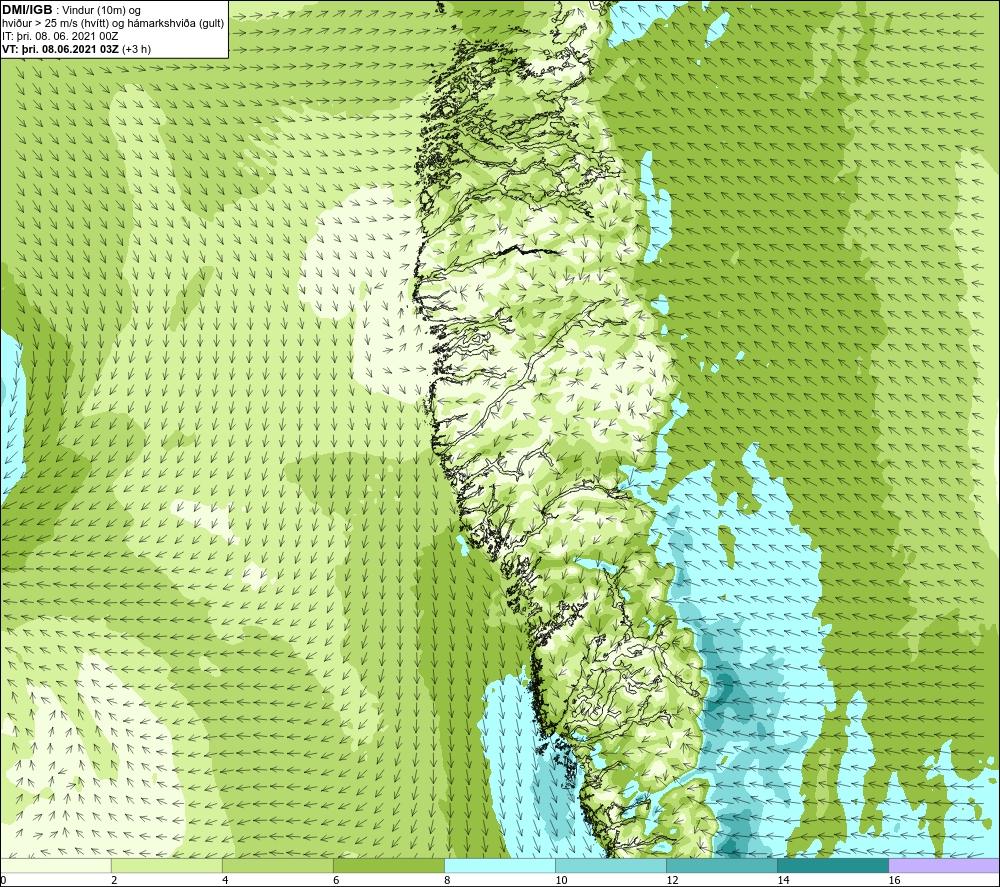Image resolution: width=1000 pixels, height=887 pixels.
Task: Click the '14' label under the color scale
Action: [x=783, y=881]
